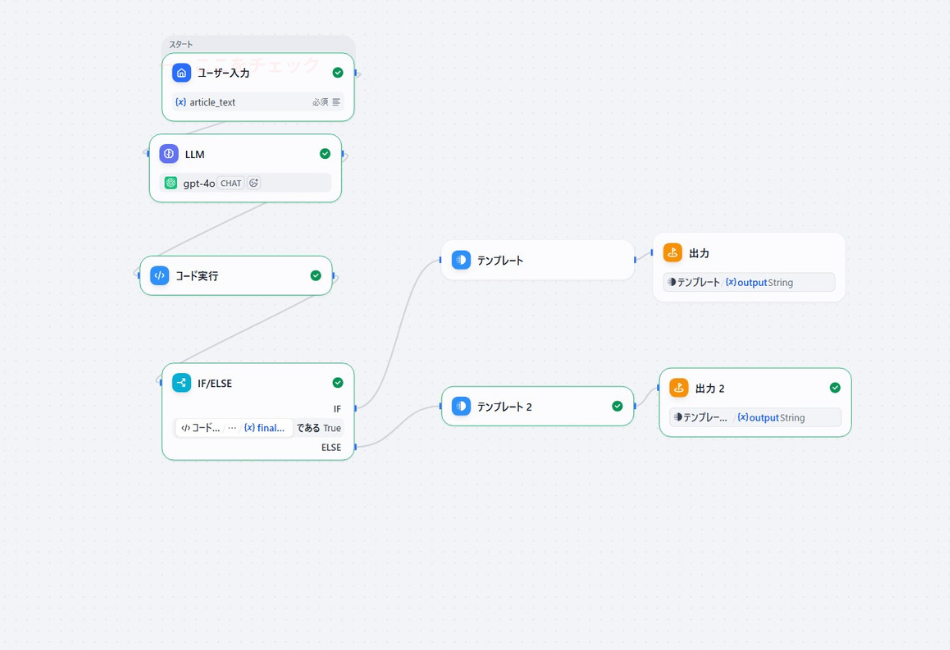
Task: Click the right output handle of ユーザー入力 node
Action: [356, 73]
